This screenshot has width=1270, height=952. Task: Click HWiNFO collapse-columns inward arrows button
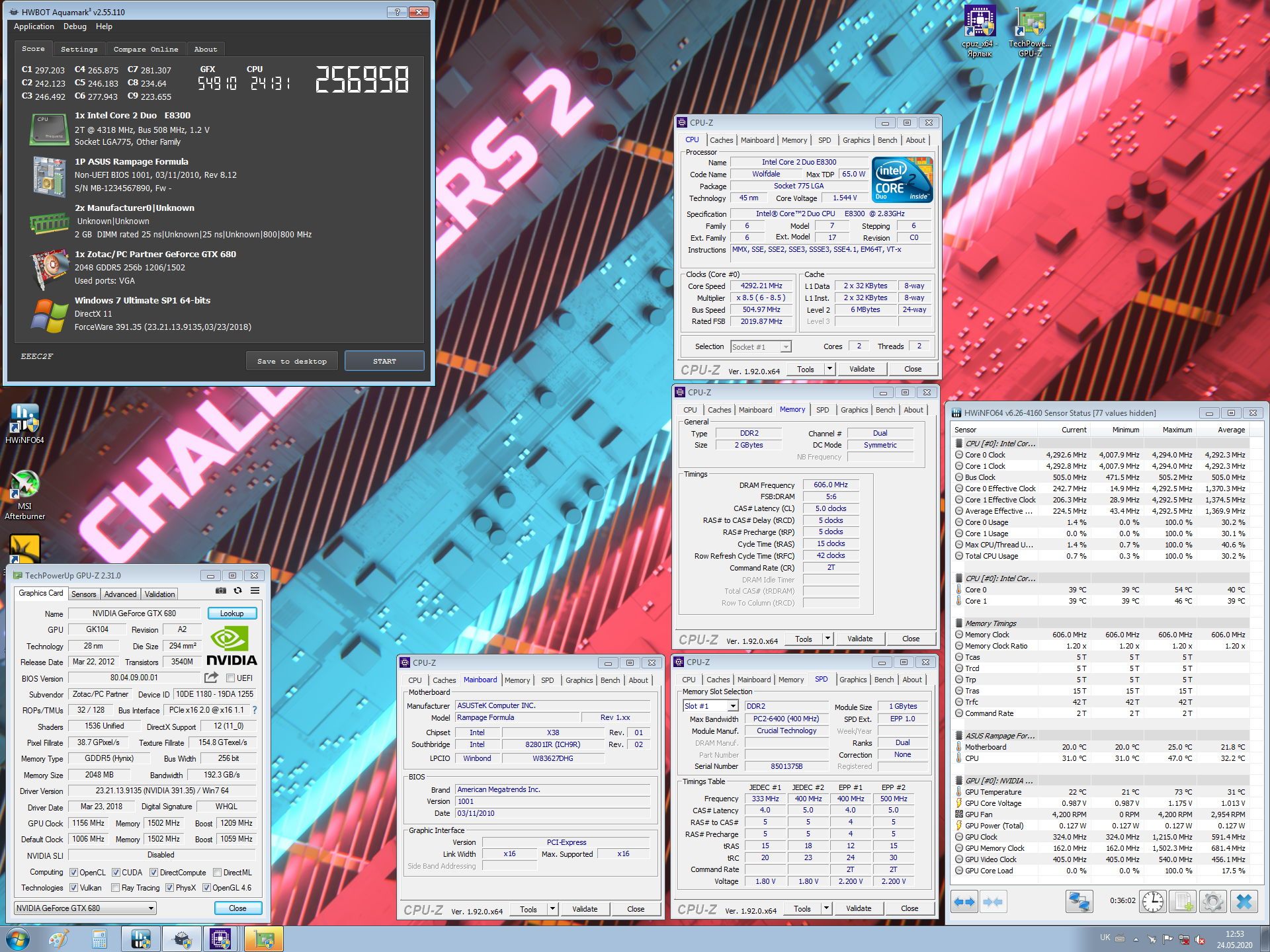point(992,902)
